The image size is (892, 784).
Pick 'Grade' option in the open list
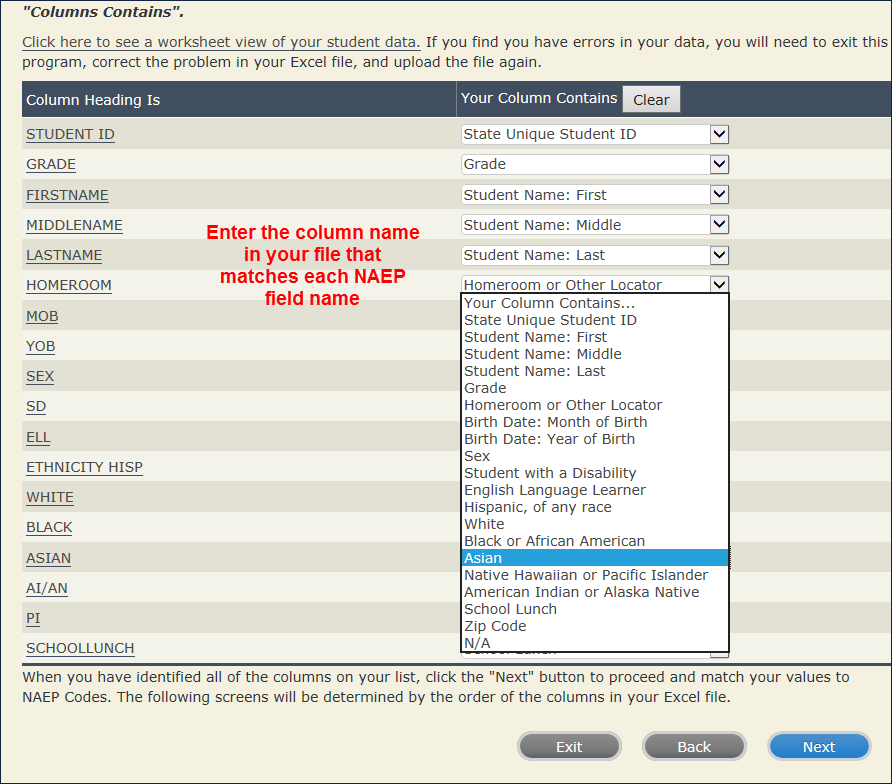pyautogui.click(x=595, y=389)
